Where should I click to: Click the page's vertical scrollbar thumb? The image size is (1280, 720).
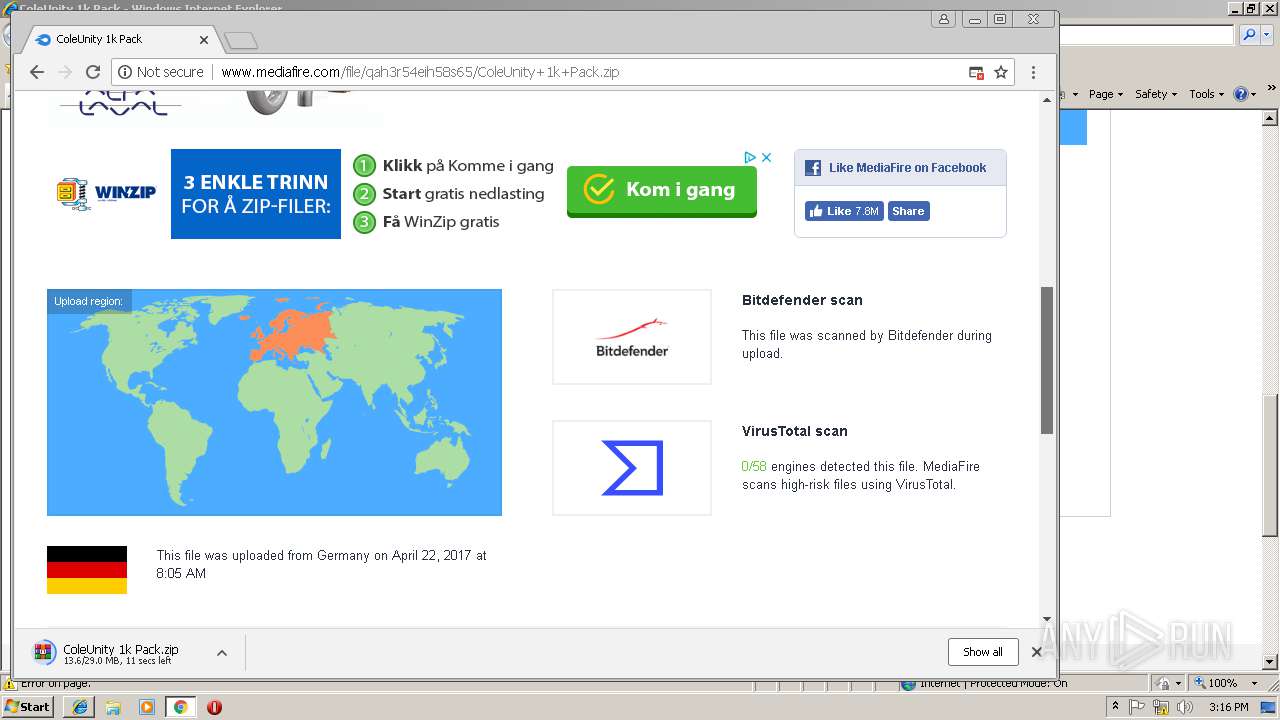coord(1047,360)
